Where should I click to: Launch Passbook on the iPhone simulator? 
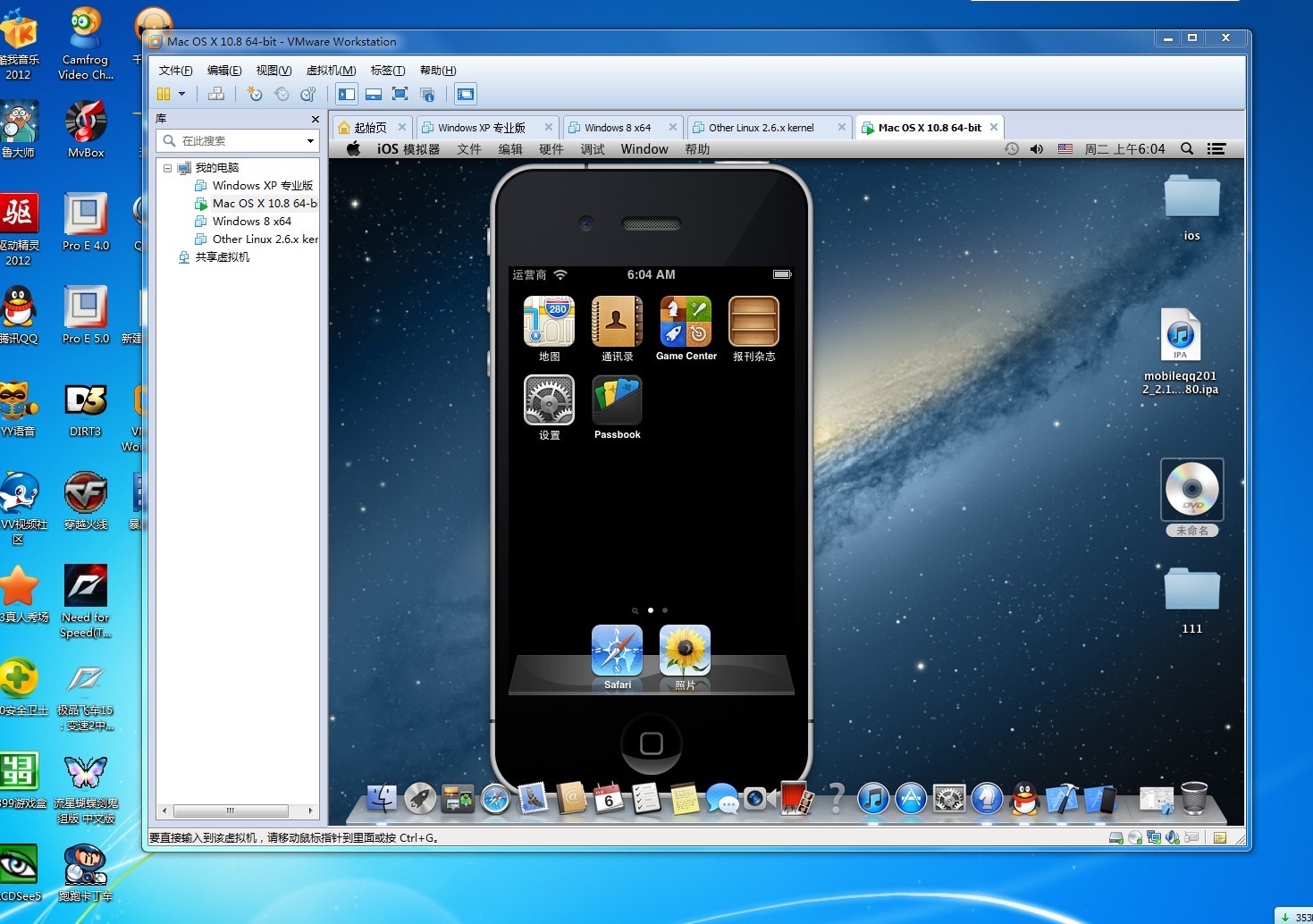617,399
